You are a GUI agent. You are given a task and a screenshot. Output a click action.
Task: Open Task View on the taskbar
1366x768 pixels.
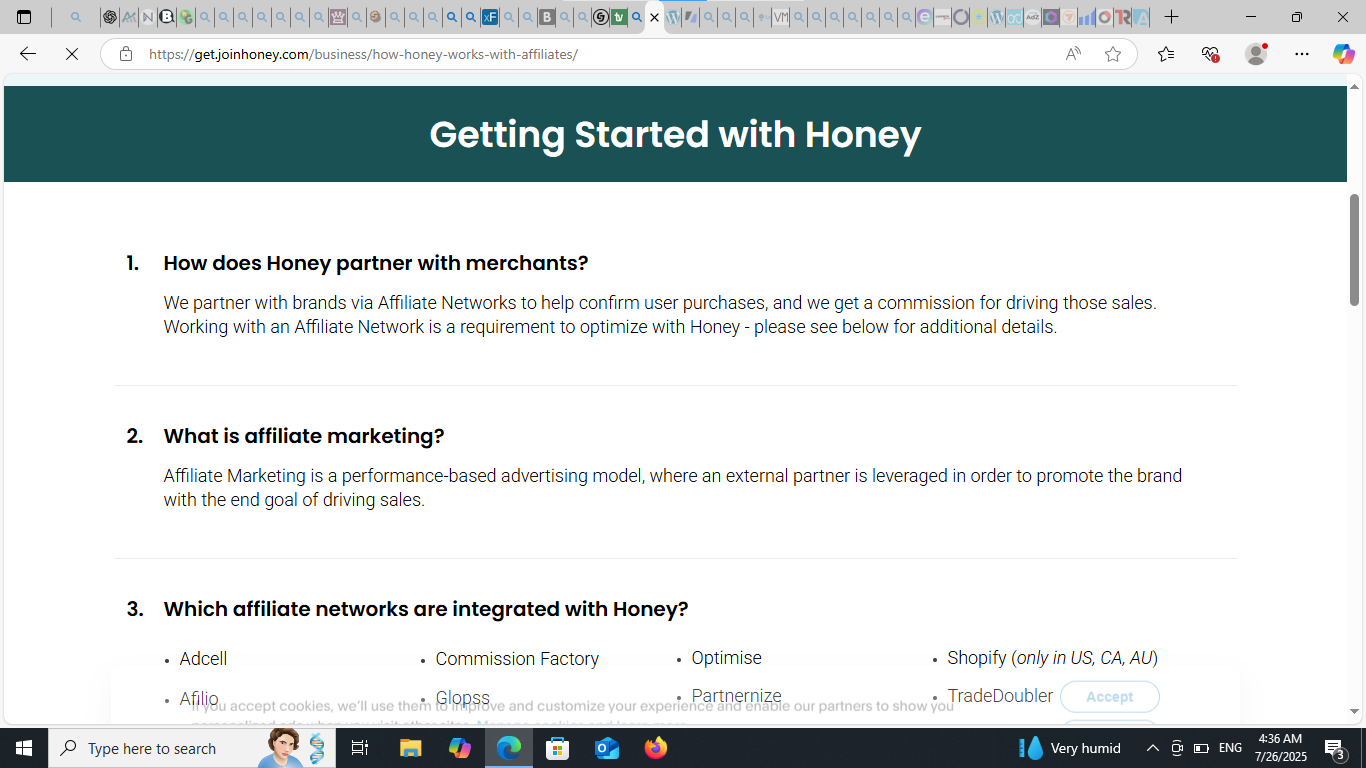coord(360,748)
